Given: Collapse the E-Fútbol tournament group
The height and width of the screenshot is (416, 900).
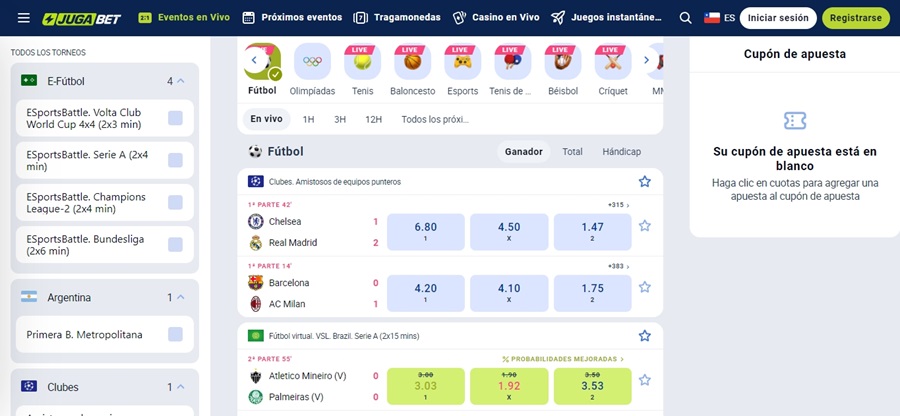Looking at the screenshot, I should coord(181,81).
